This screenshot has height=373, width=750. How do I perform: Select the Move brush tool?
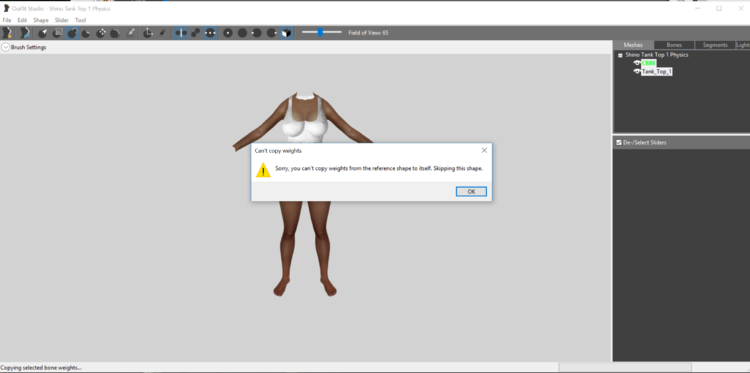(x=101, y=33)
